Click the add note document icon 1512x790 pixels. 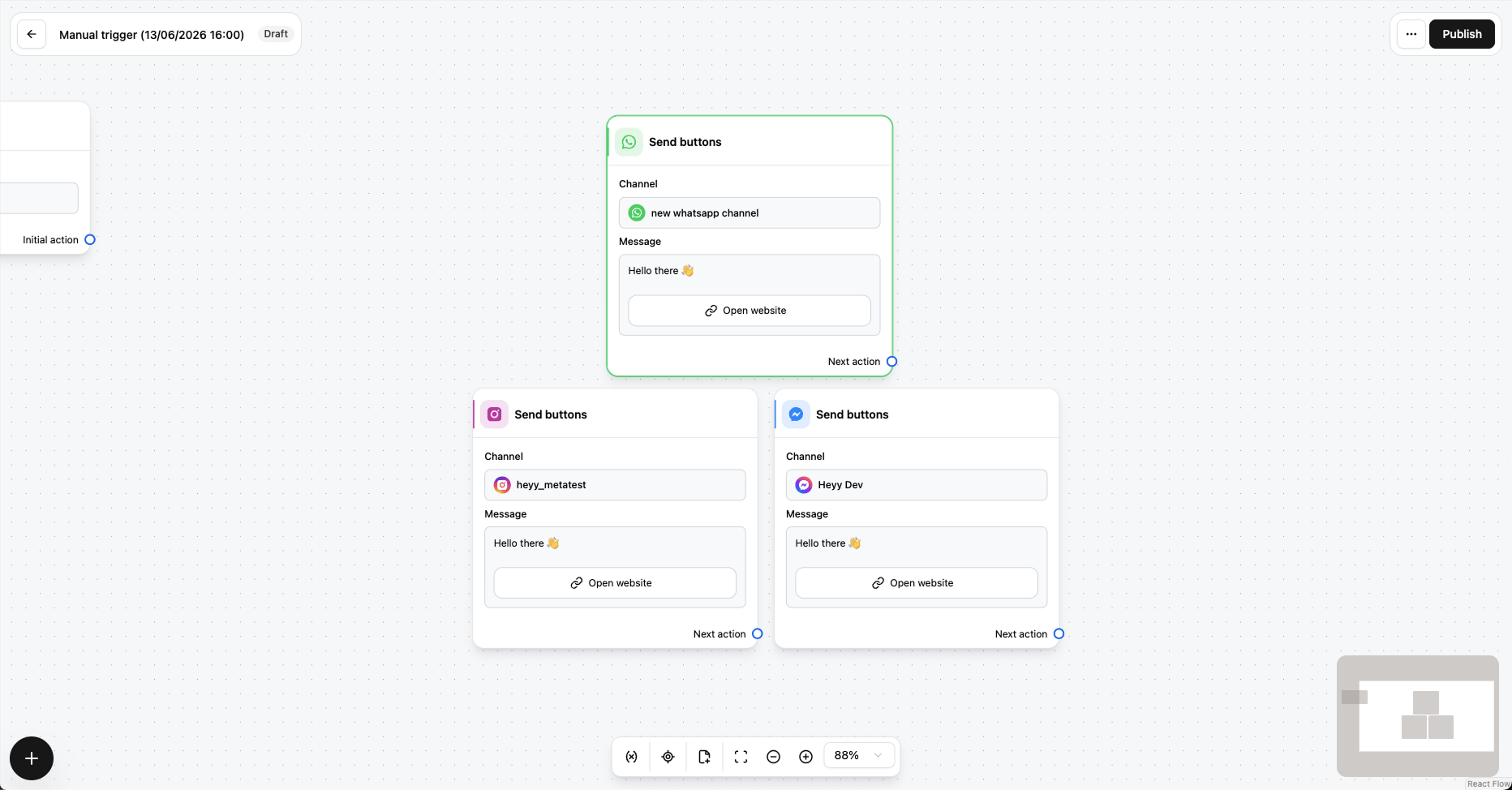(x=704, y=757)
